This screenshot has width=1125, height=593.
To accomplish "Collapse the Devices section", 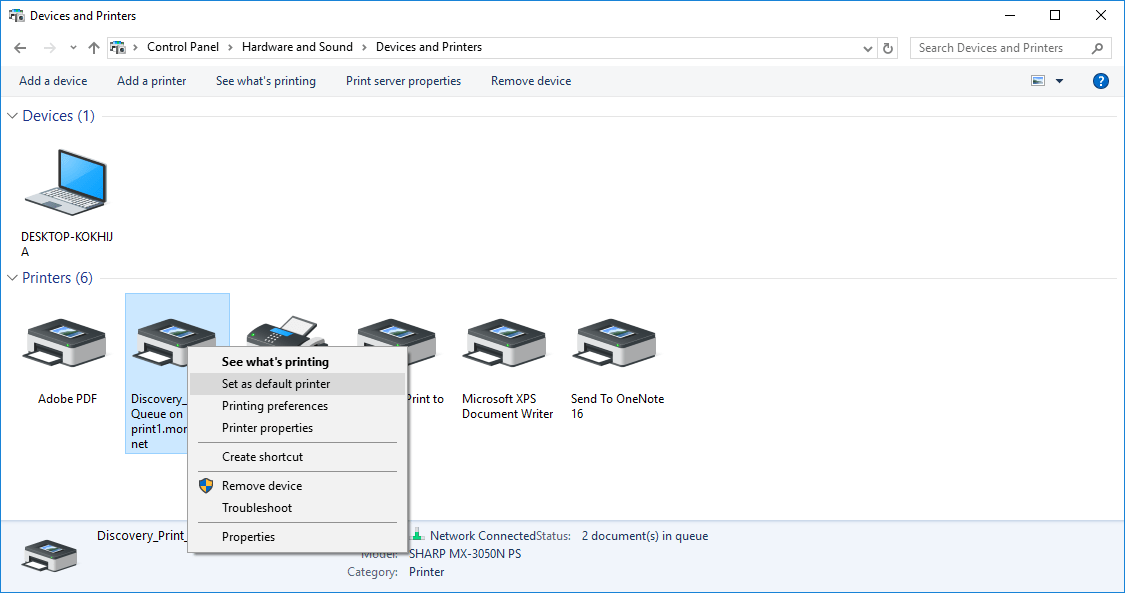I will tap(10, 115).
